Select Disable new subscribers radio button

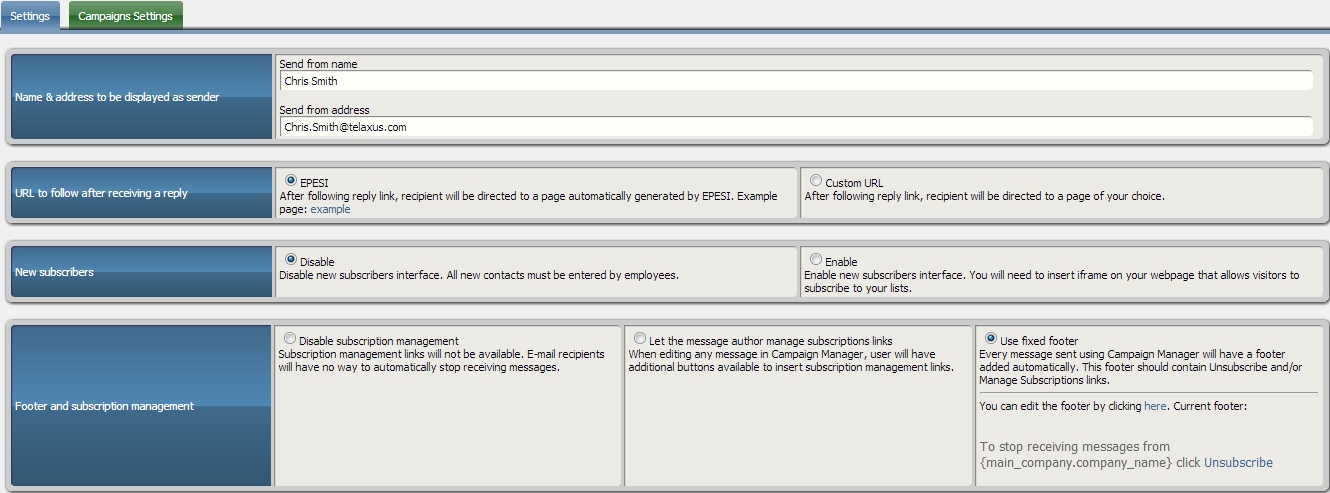click(x=291, y=260)
